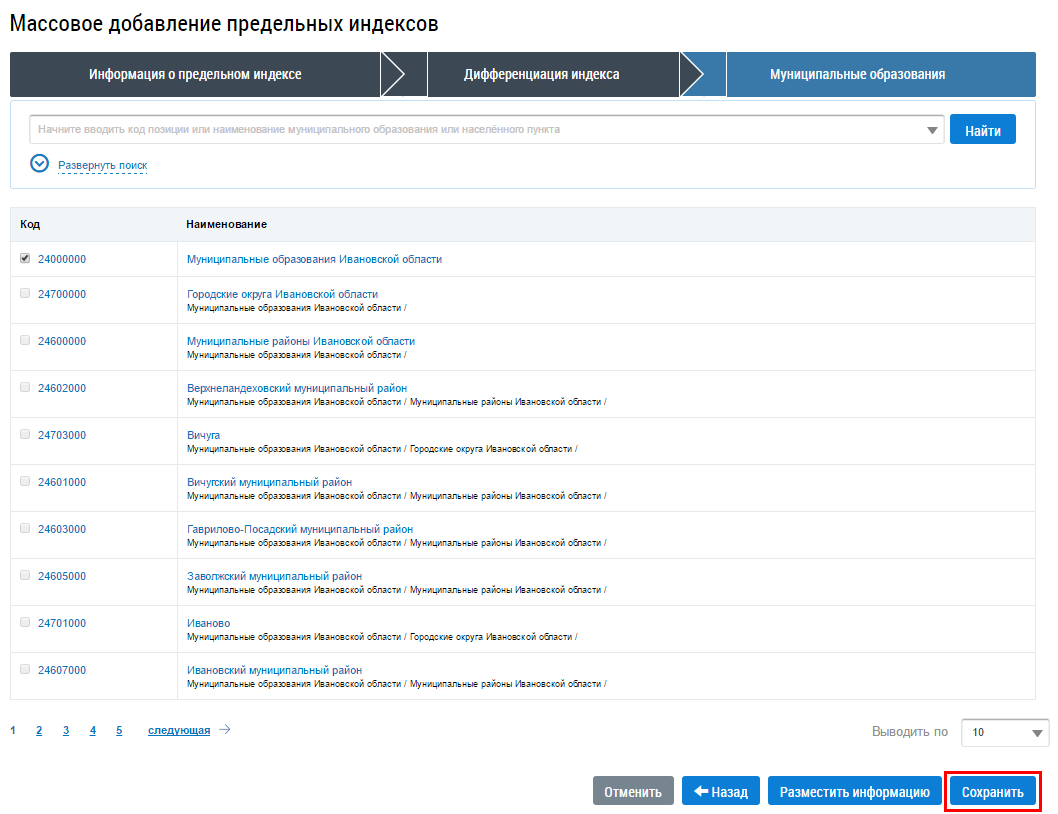Open Вичугский муниципальный район link
The width and height of the screenshot is (1058, 814).
(x=269, y=482)
